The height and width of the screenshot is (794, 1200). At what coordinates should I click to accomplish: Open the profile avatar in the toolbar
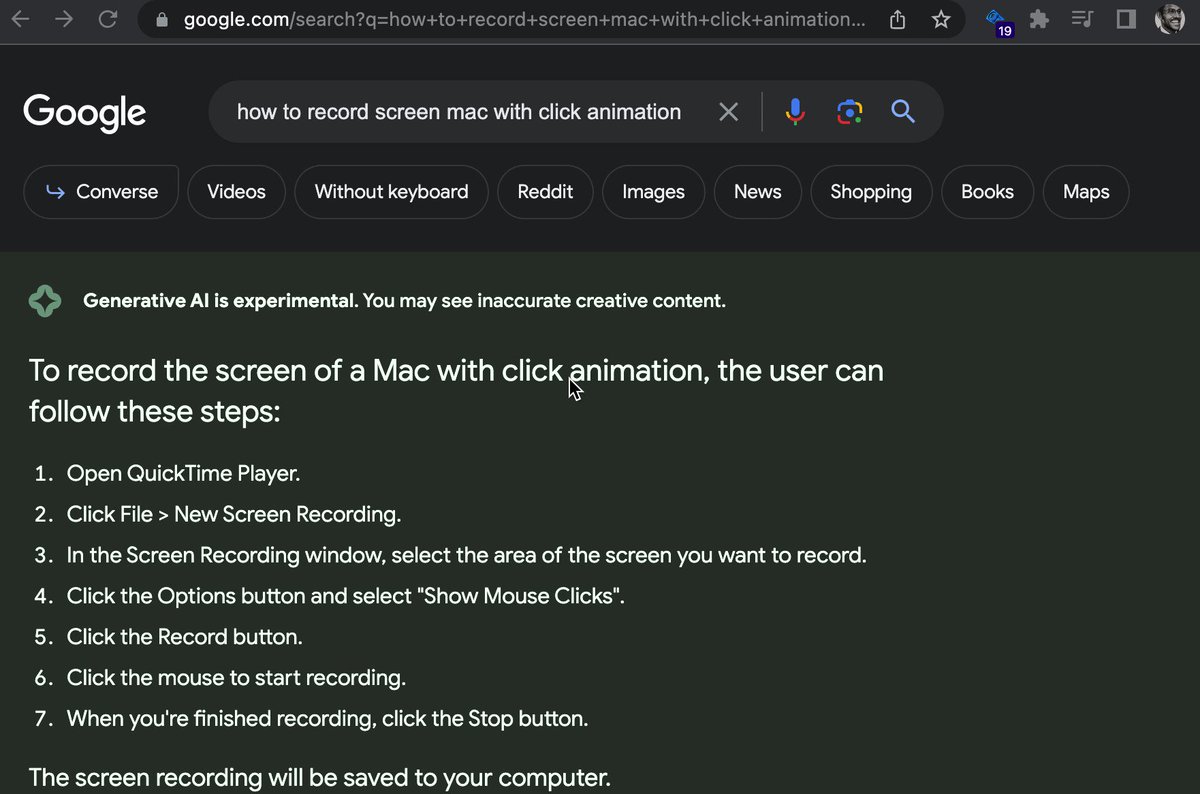1170,19
